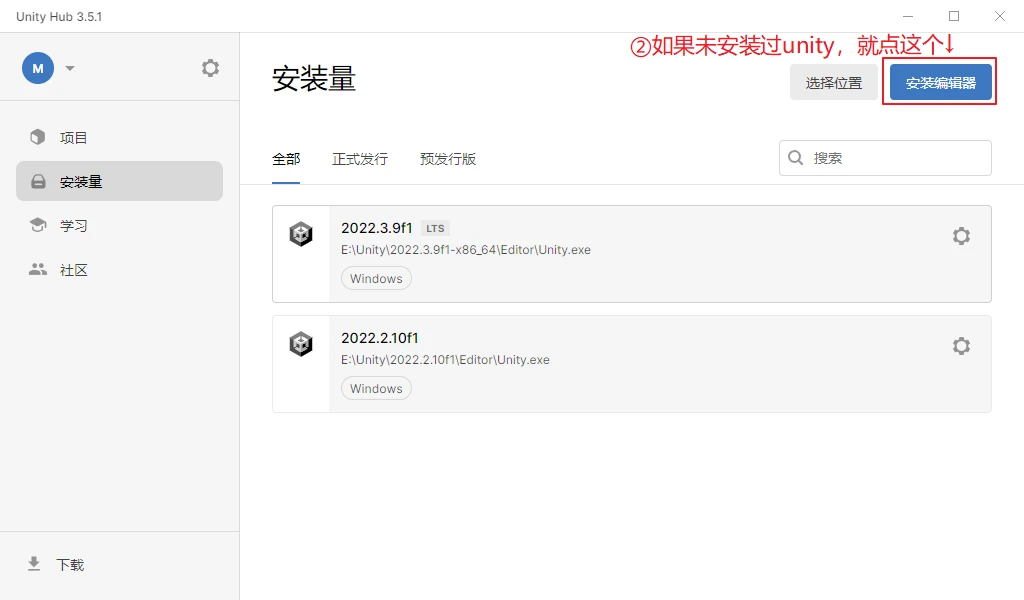Click the 学习 graduation cap icon
1024x600 pixels.
[x=38, y=225]
